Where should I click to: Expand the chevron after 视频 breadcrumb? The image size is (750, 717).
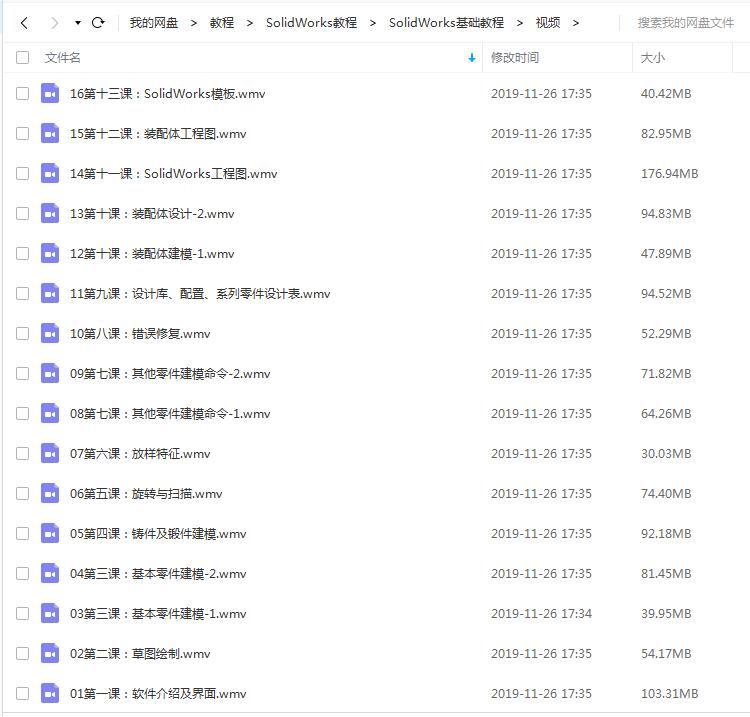[576, 22]
